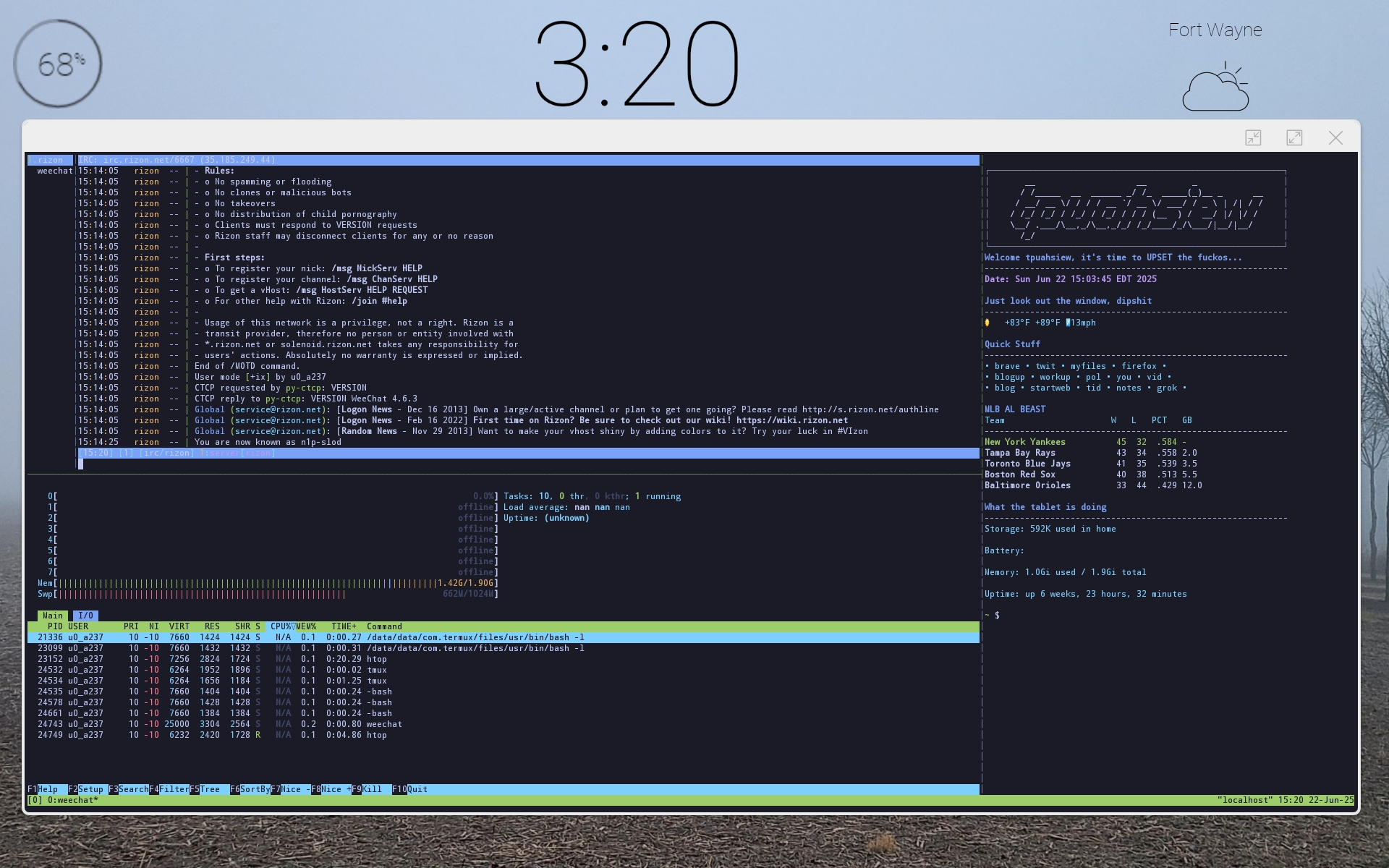Switch to htop I/O tab

pos(85,616)
